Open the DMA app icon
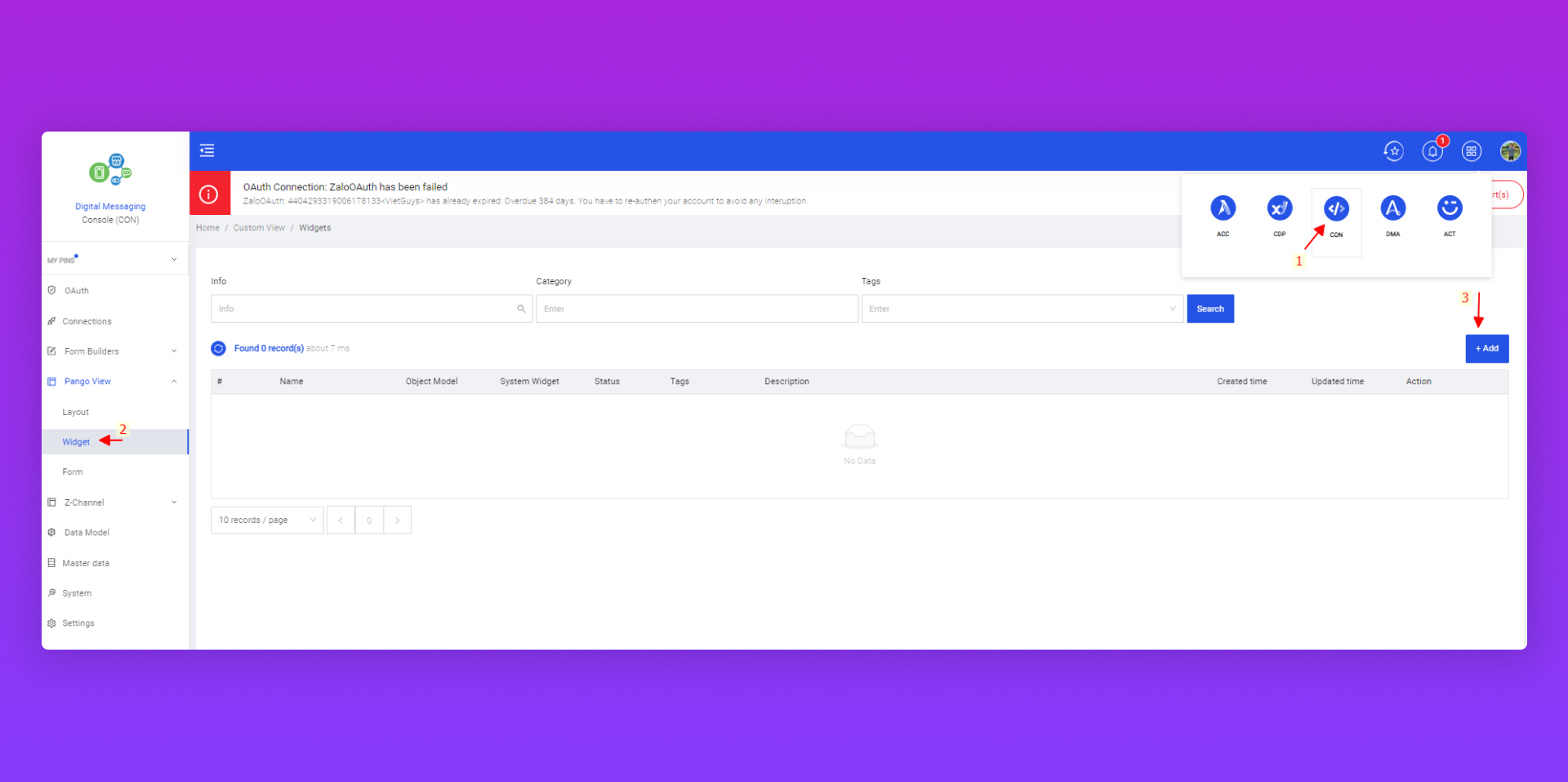This screenshot has width=1568, height=782. (1392, 209)
